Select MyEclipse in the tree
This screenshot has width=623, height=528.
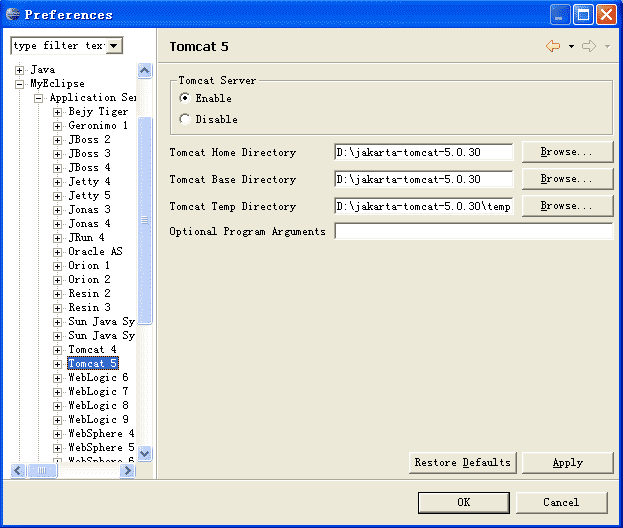(x=58, y=83)
